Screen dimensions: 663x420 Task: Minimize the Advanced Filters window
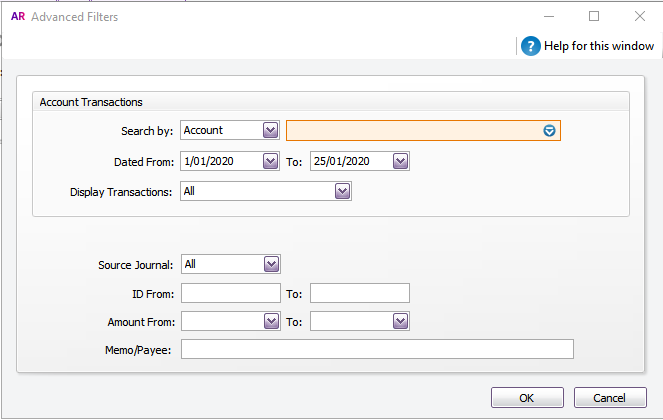click(549, 16)
